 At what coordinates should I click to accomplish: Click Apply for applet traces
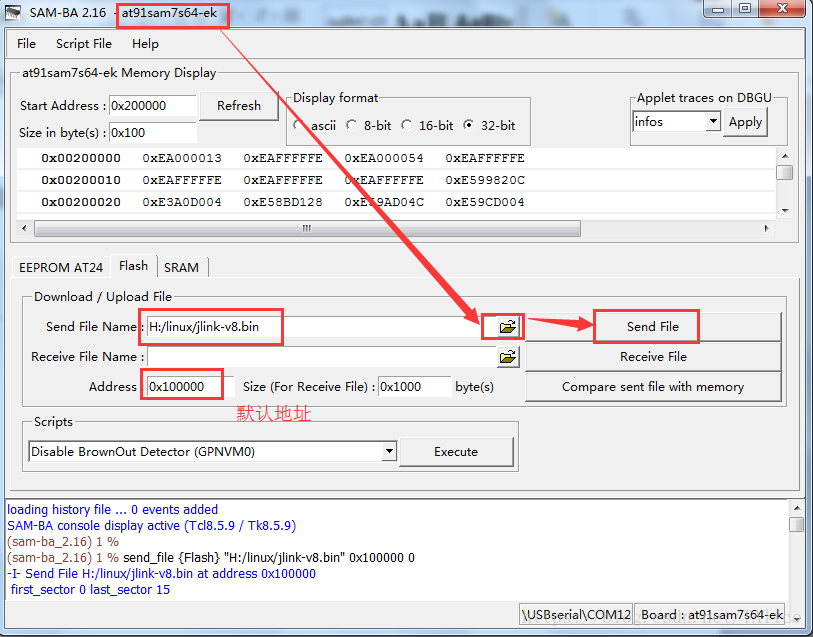pyautogui.click(x=745, y=122)
